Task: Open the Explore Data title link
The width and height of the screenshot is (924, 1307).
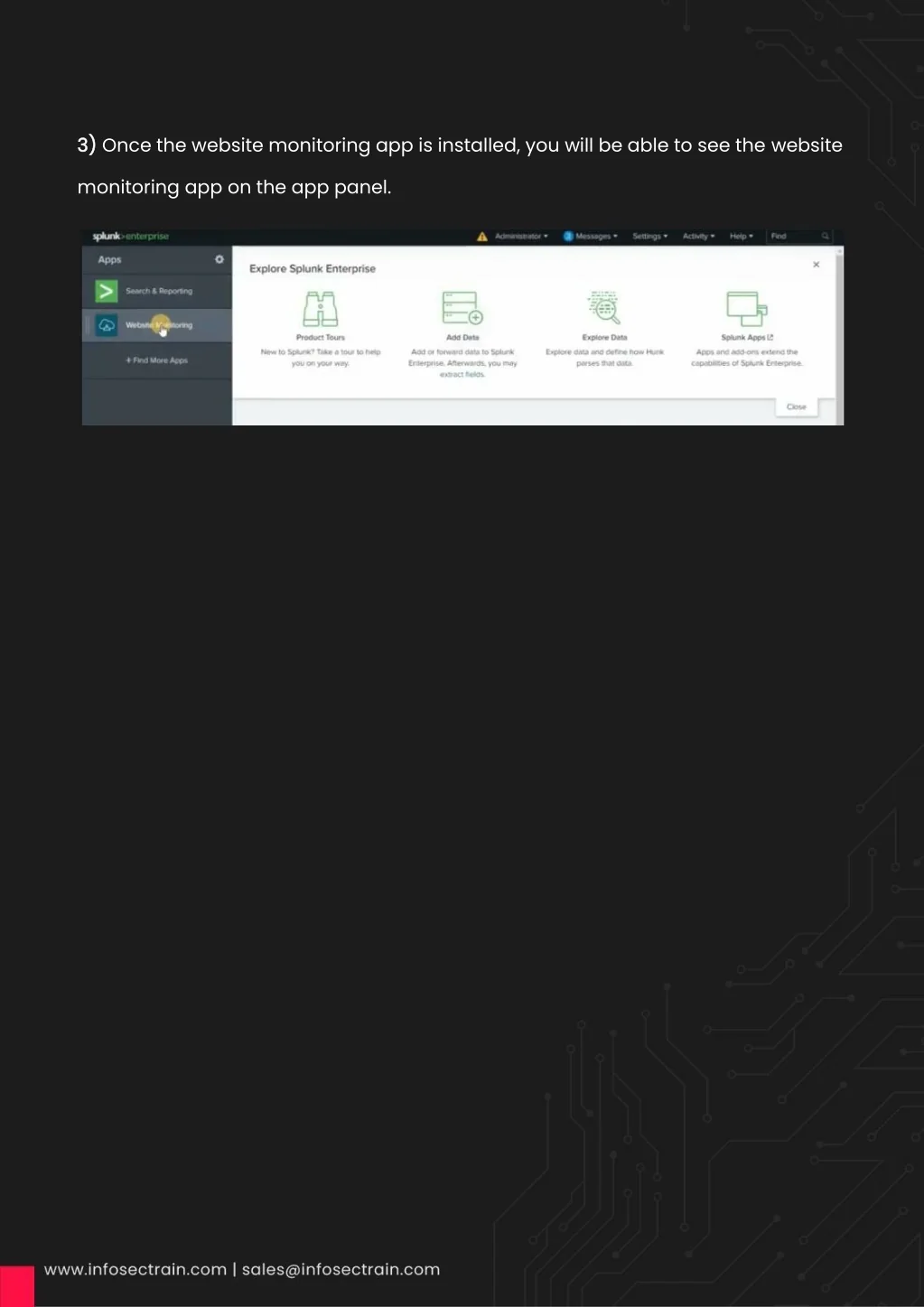Action: pos(604,338)
